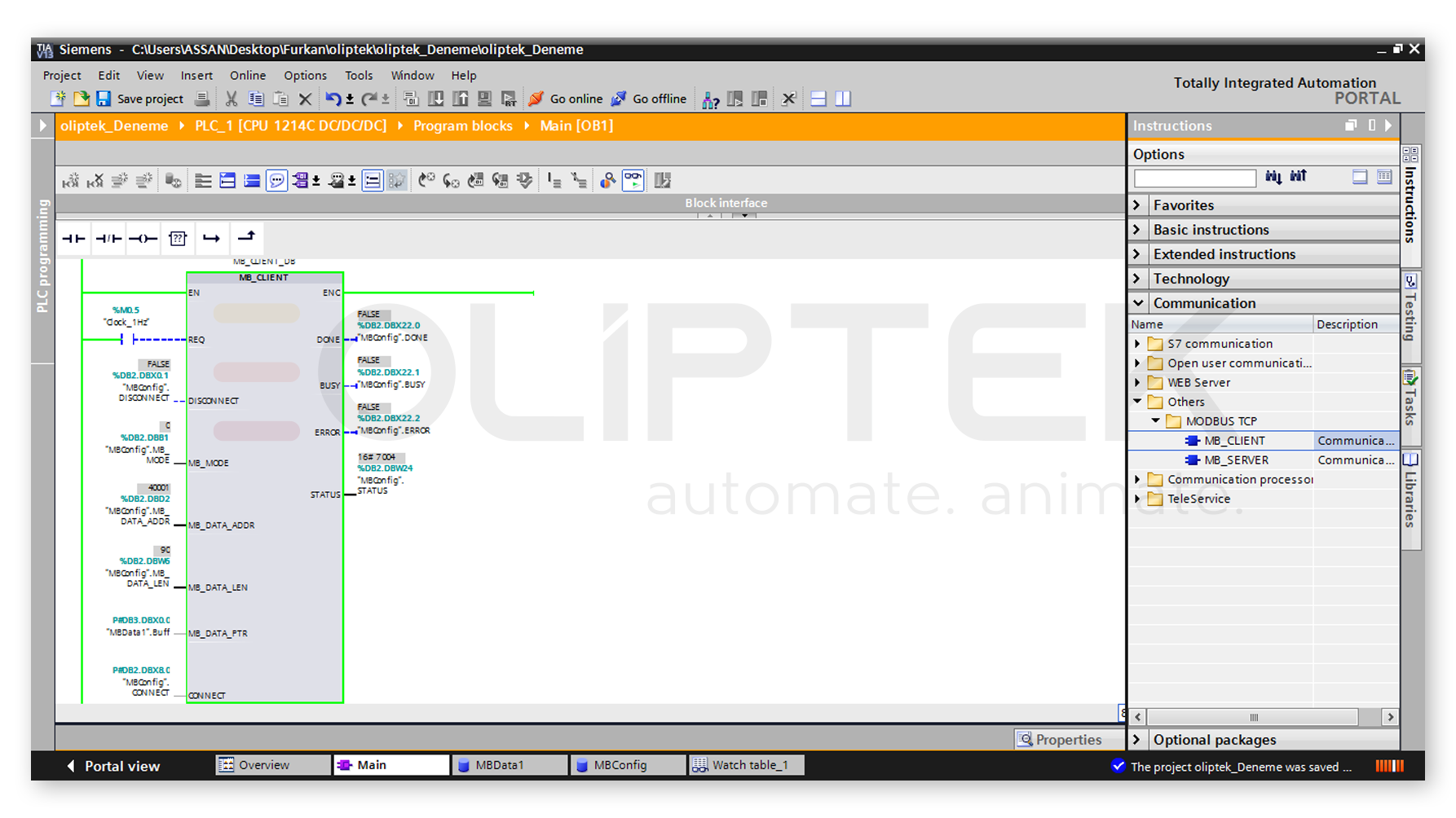The image size is (1456, 818).
Task: Click the Instructions search input field
Action: [x=1194, y=178]
